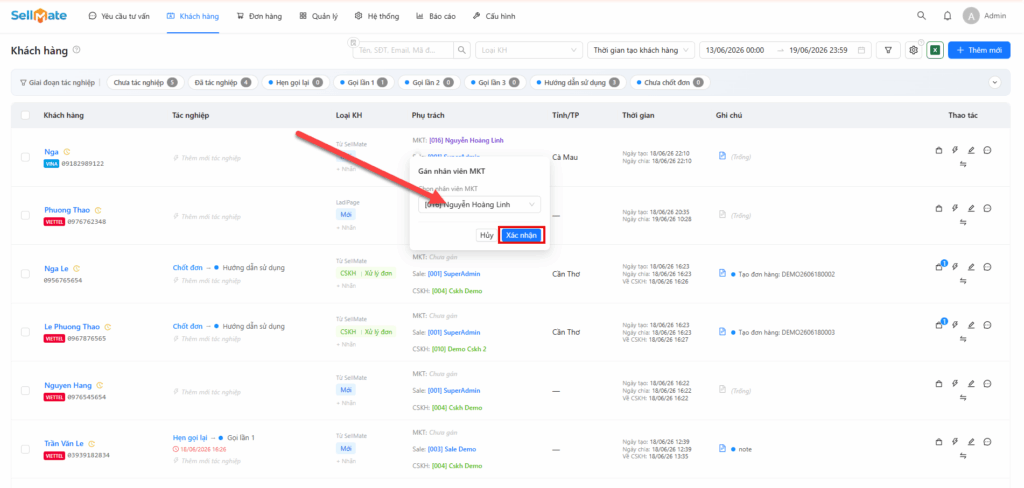Viewport: 1024px width, 488px height.
Task: Click the edit pencil in the Nga row
Action: pyautogui.click(x=971, y=150)
